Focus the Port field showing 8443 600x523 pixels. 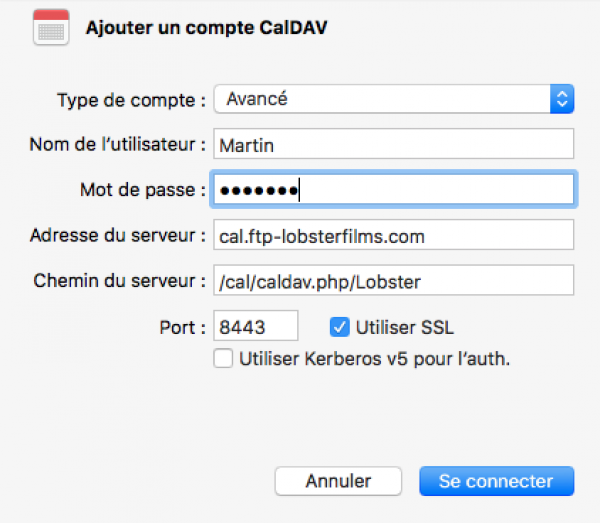256,326
